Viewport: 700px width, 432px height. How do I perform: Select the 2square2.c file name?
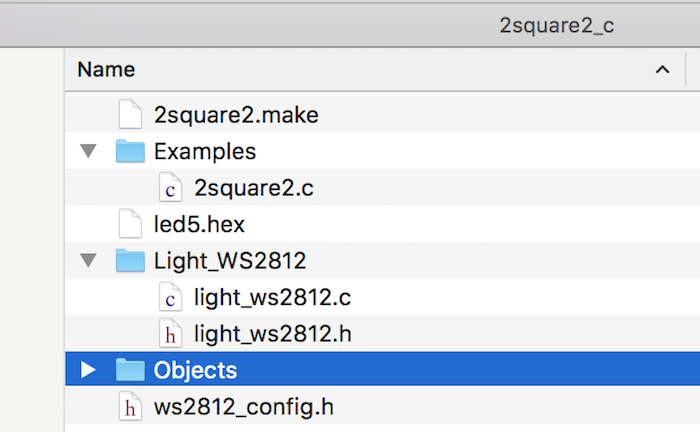click(x=254, y=188)
